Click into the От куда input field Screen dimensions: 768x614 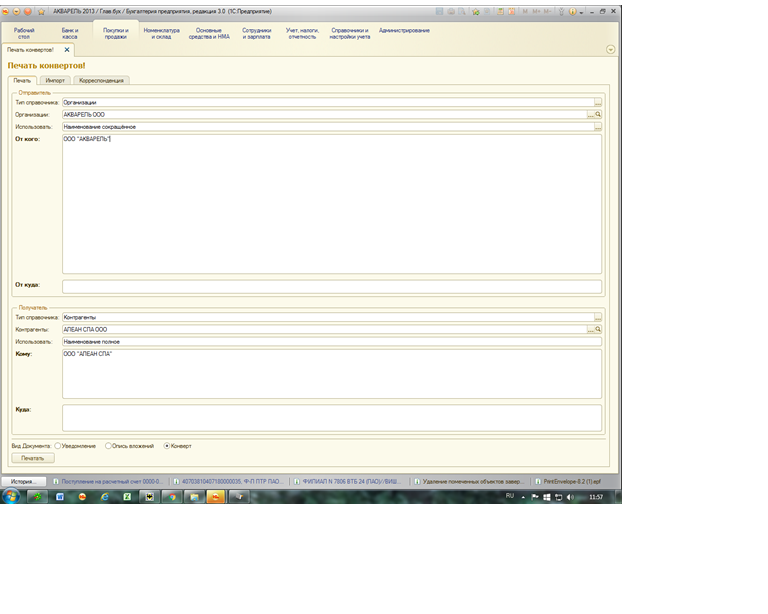pos(331,287)
